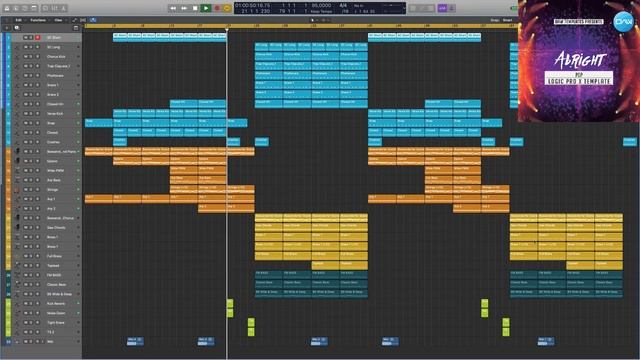Click the Show Flex icon
This screenshot has height=360, width=640.
point(83,20)
